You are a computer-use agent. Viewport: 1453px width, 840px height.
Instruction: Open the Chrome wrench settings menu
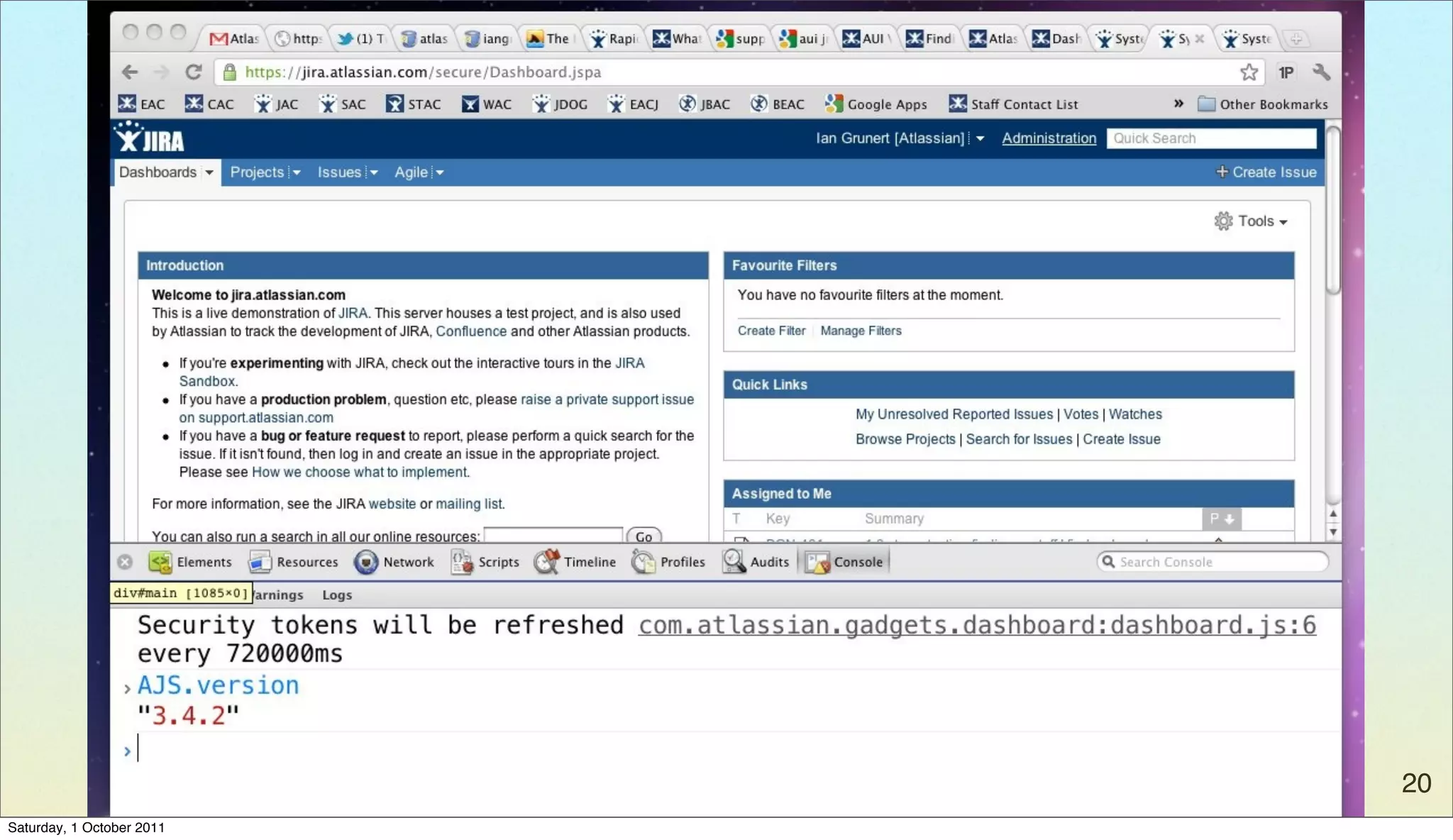[1320, 72]
